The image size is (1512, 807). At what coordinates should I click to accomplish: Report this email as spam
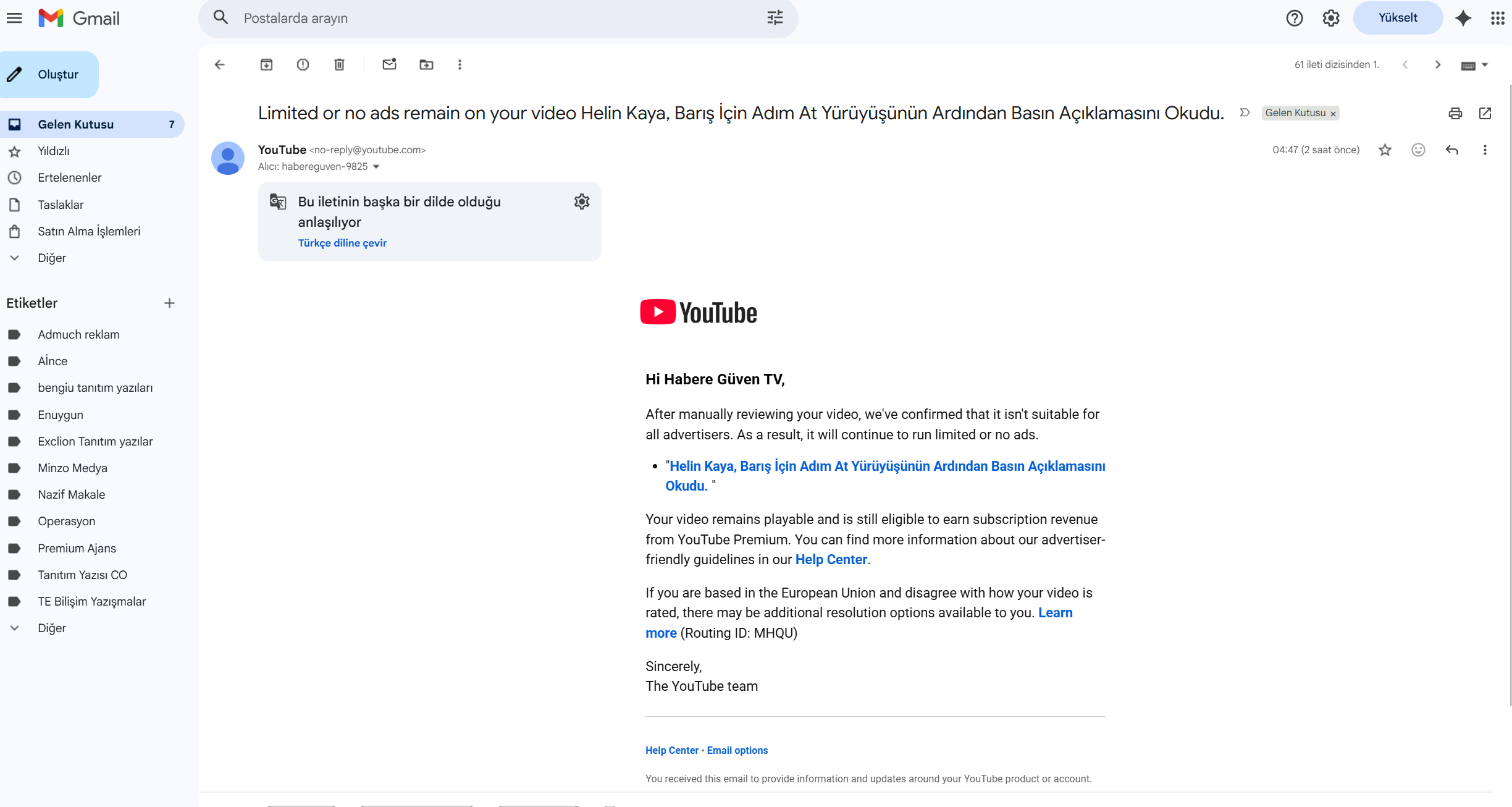coord(303,64)
